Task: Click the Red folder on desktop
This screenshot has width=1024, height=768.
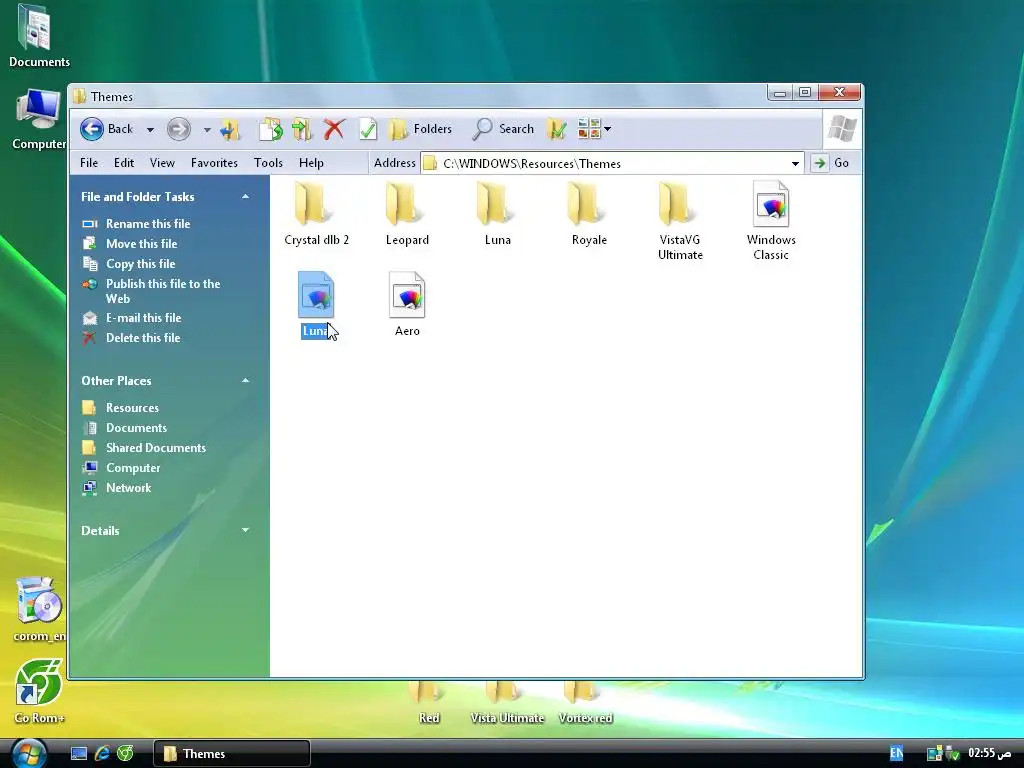Action: (428, 703)
